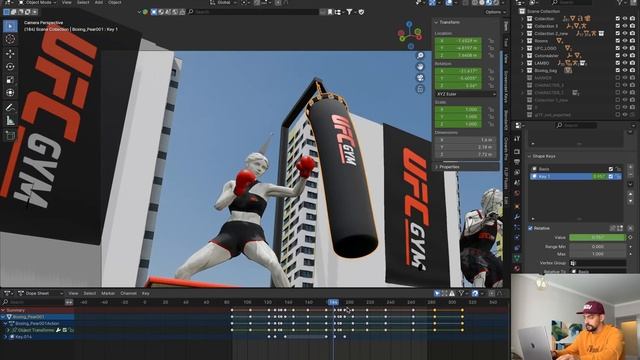640x360 pixels.
Task: Click the current frame marker 184
Action: [x=333, y=302]
